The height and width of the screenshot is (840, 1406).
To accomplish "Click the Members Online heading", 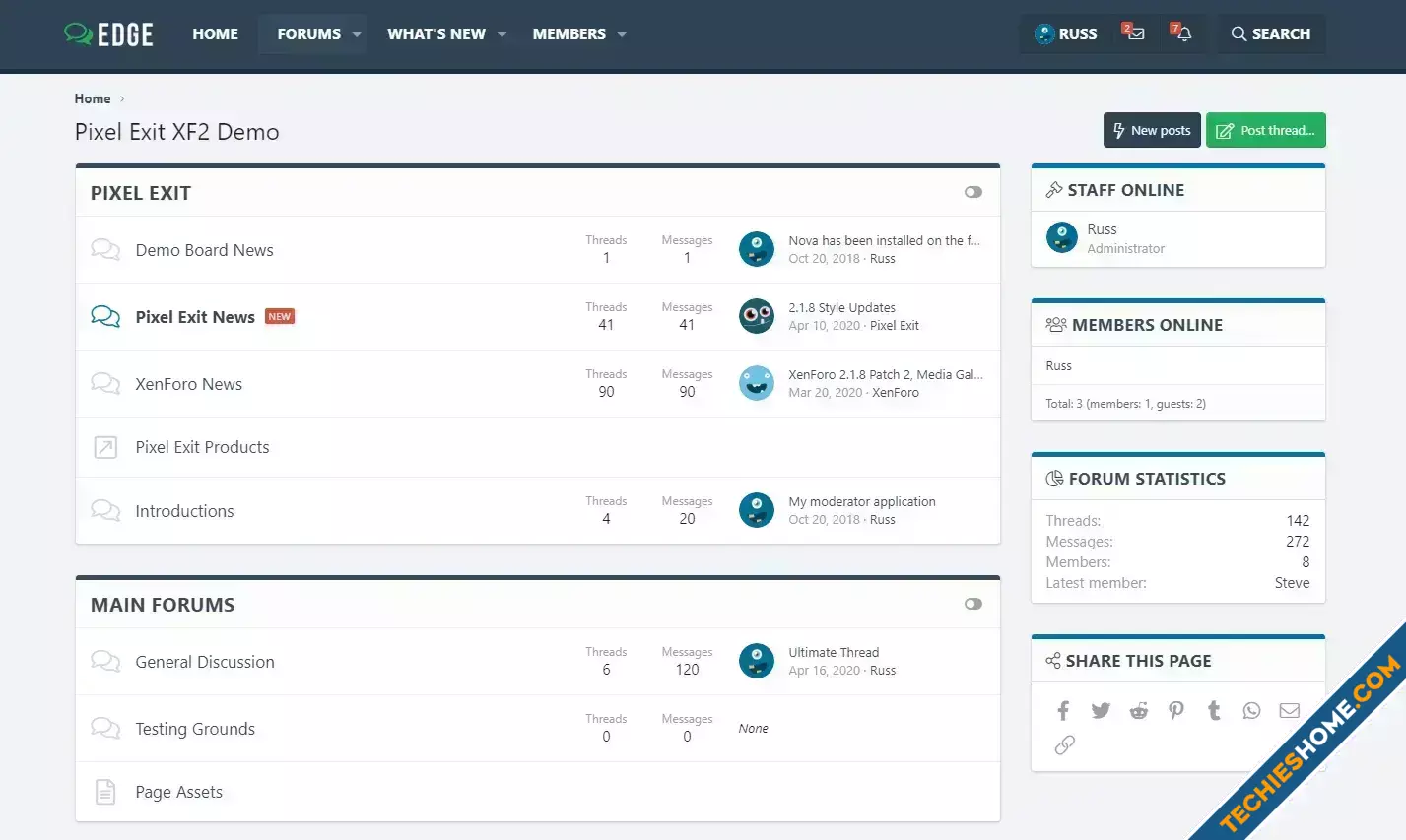I will click(x=1147, y=325).
